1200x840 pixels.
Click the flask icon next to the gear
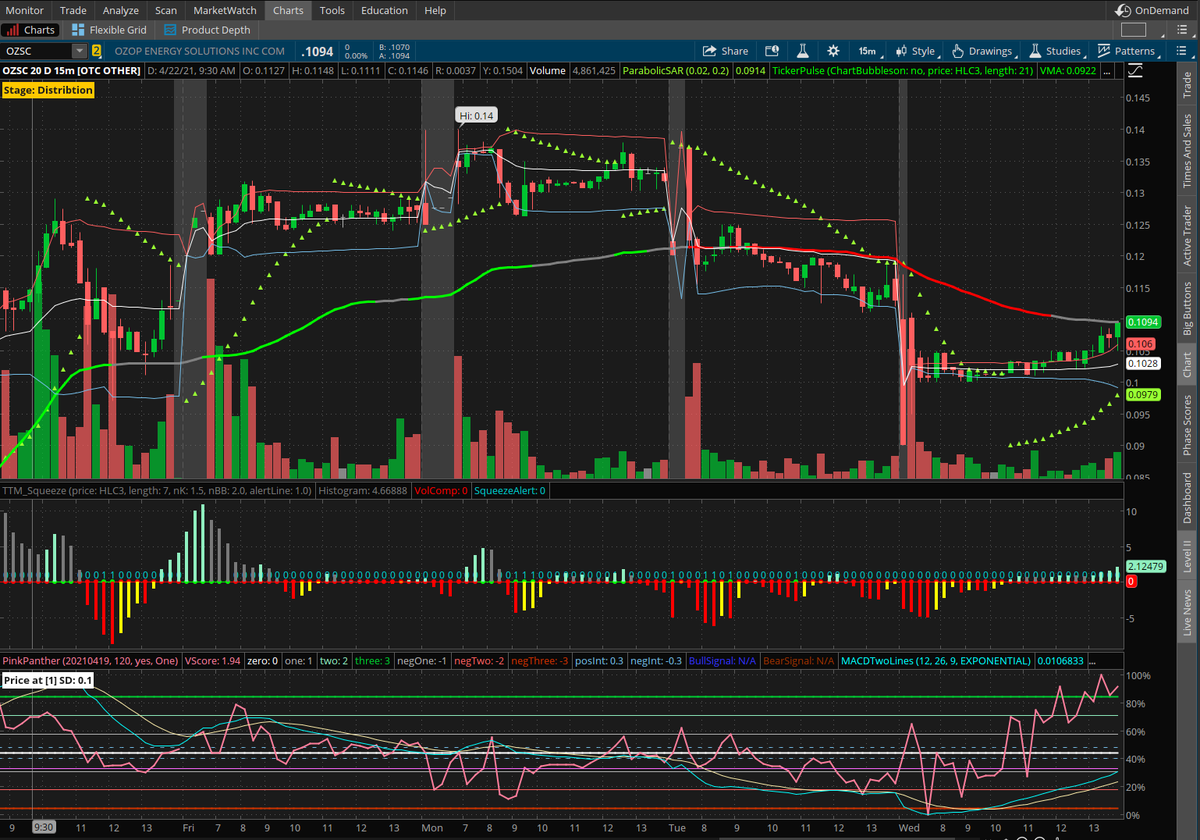(x=802, y=51)
